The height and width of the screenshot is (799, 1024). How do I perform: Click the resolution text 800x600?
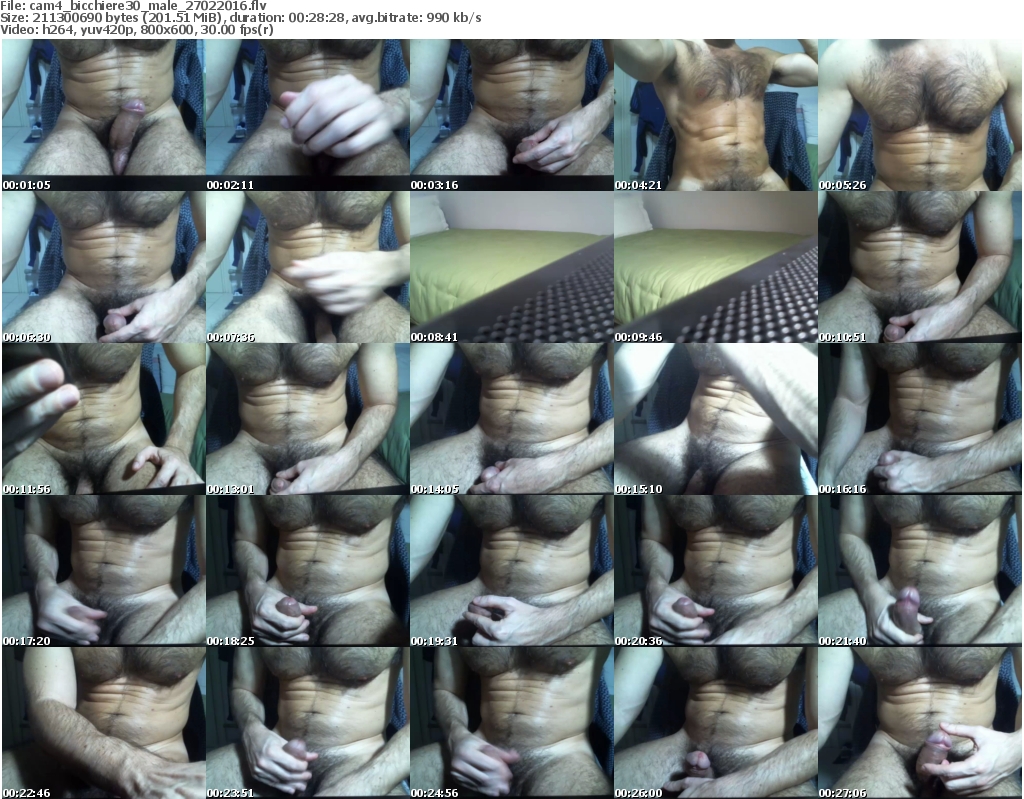pyautogui.click(x=168, y=29)
